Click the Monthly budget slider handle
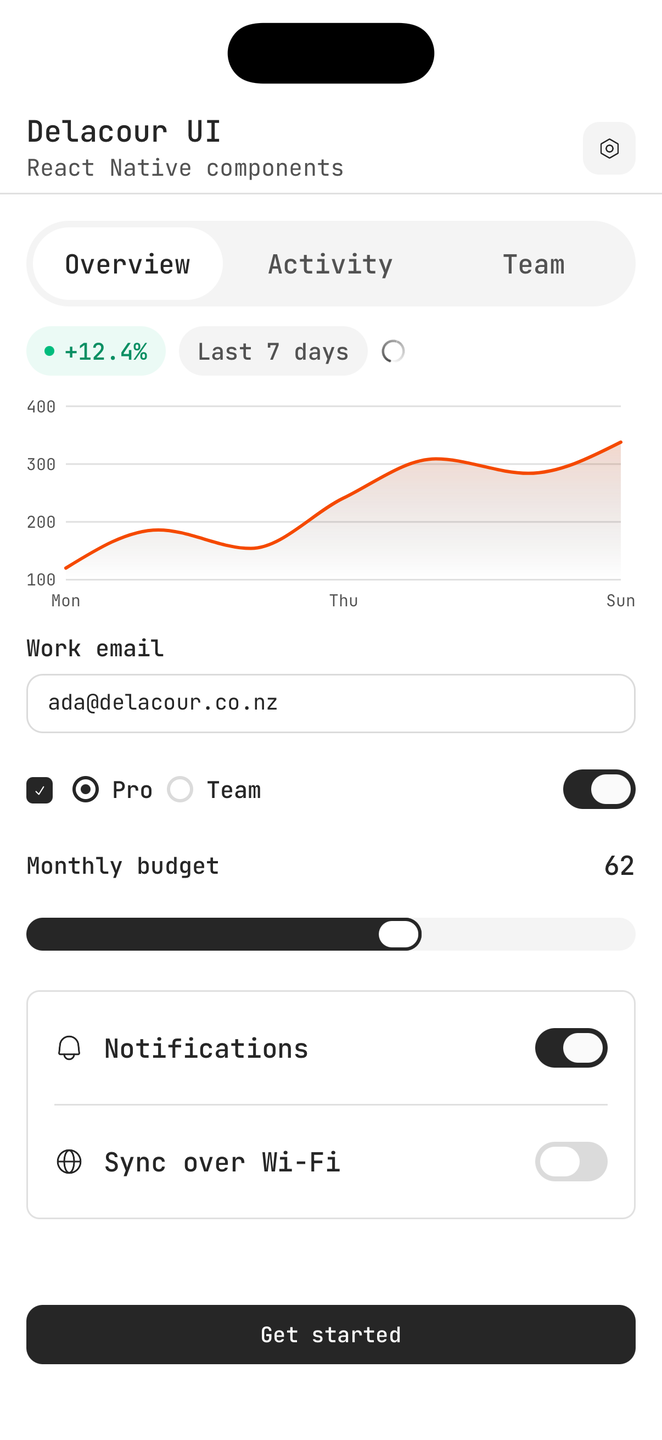This screenshot has height=1440, width=662. point(399,934)
